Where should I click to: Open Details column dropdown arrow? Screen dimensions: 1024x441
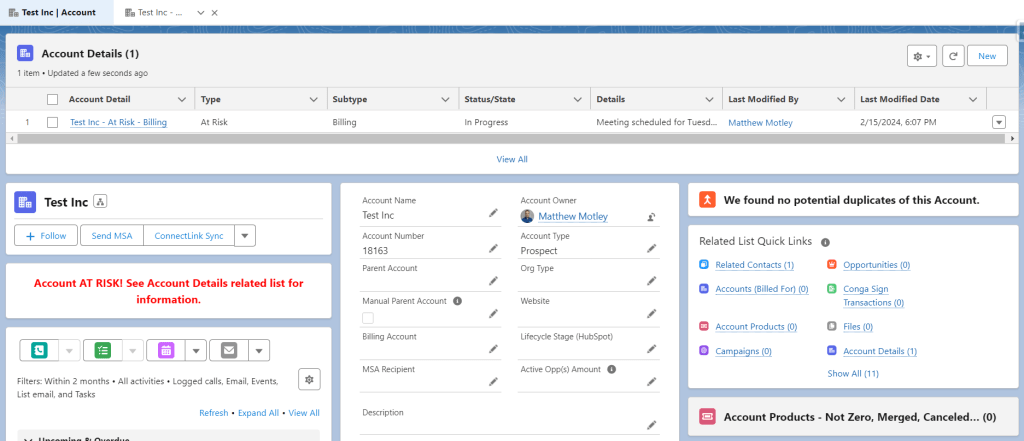tap(709, 99)
